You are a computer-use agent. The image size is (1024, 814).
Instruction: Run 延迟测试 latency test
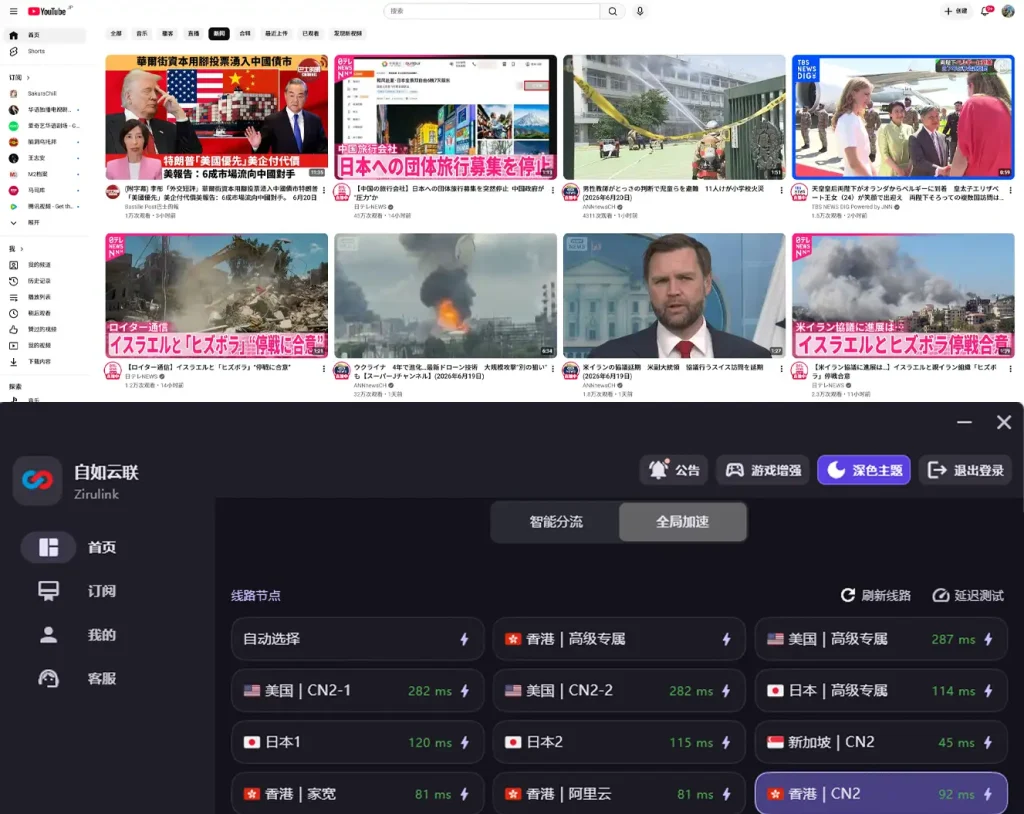[968, 595]
